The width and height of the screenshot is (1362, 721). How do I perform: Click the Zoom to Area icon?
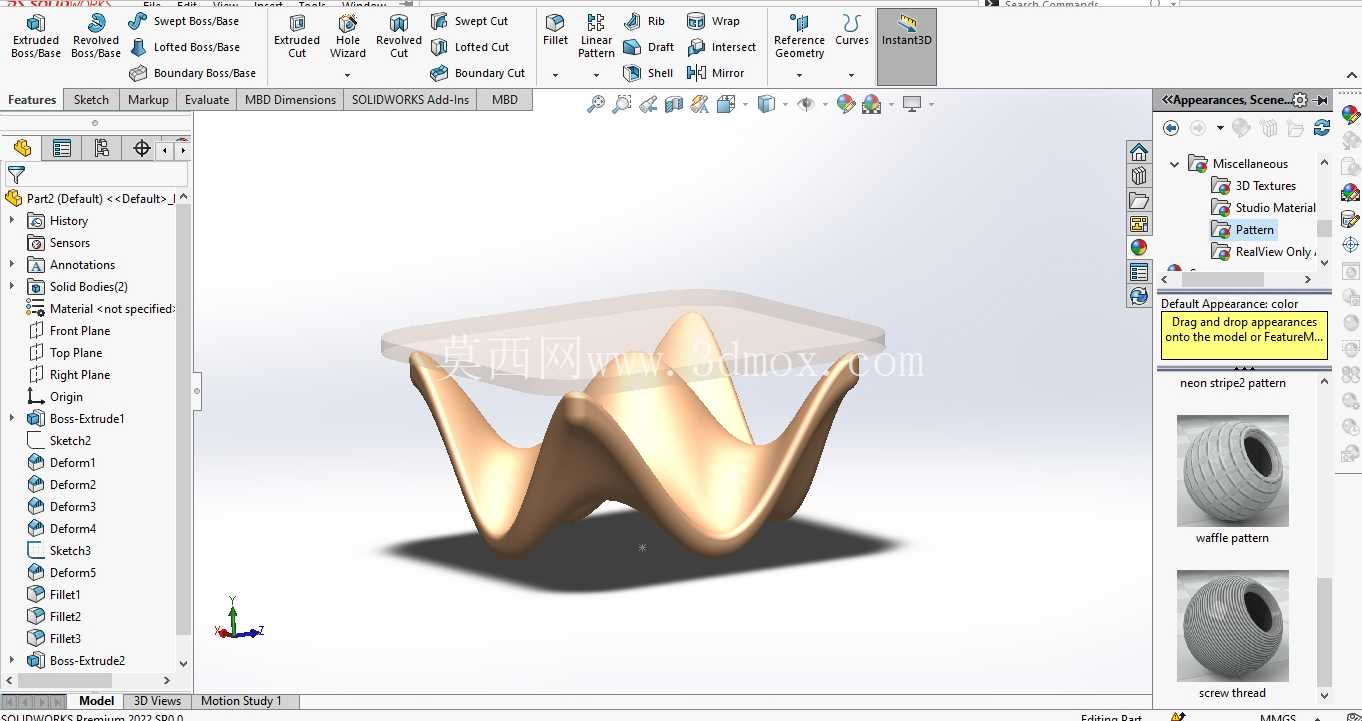point(622,104)
